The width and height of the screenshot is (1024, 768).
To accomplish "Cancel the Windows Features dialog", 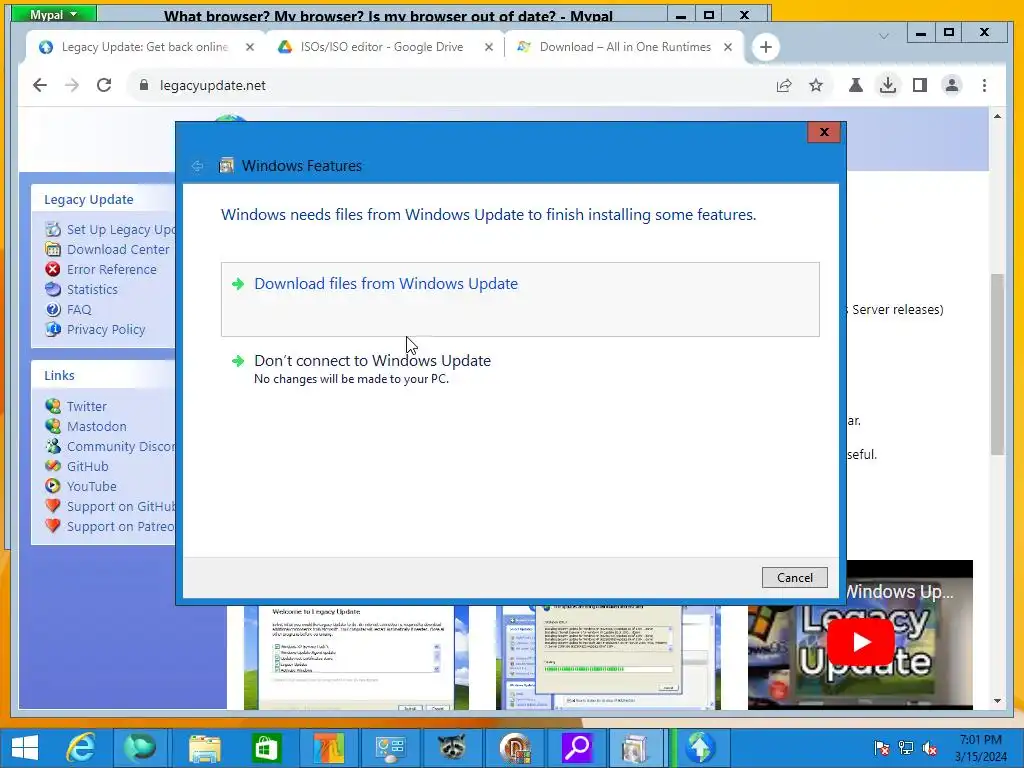I will tap(794, 577).
